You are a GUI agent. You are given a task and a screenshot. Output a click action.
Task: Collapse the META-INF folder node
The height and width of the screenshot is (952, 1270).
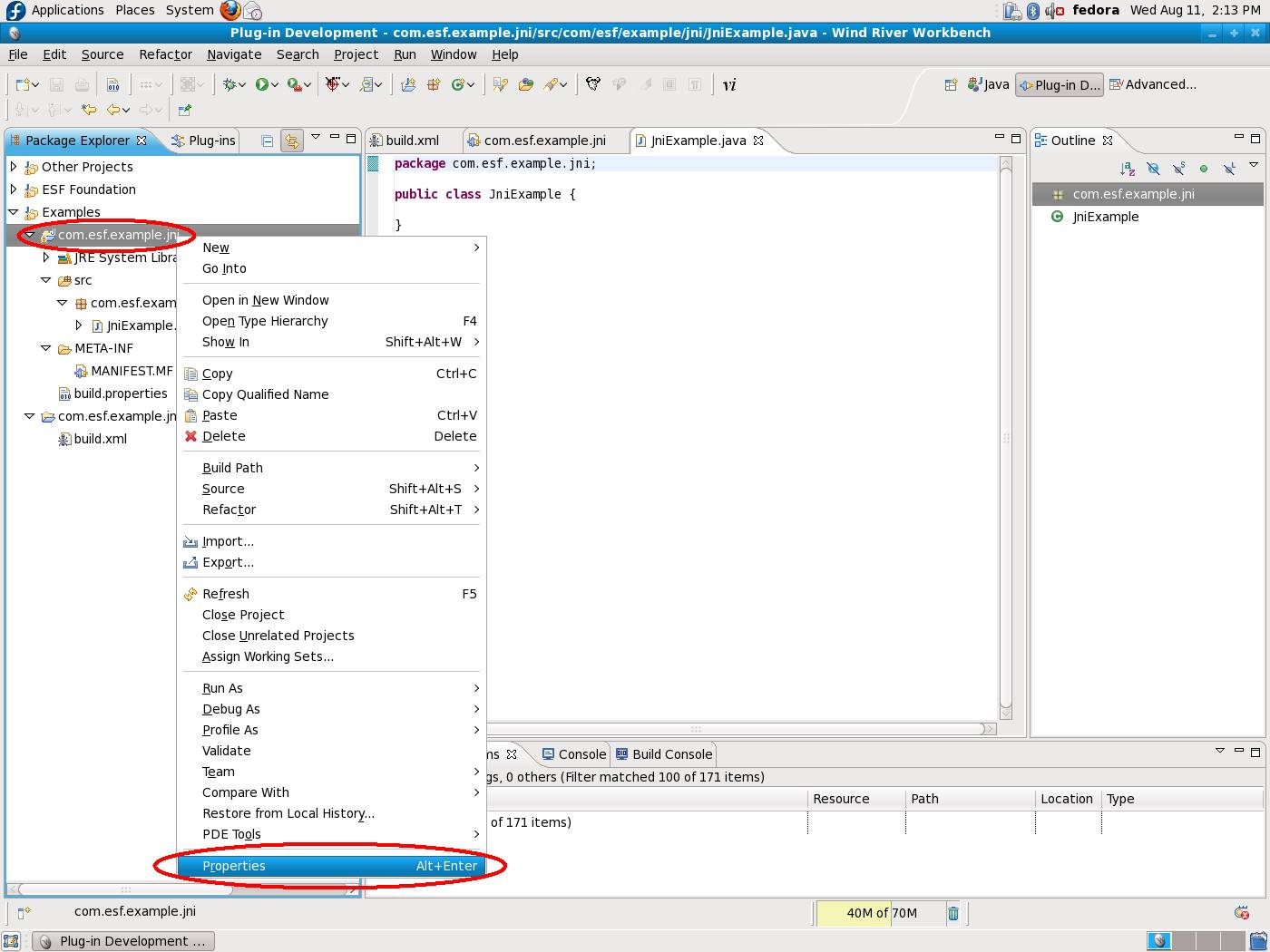pos(46,348)
